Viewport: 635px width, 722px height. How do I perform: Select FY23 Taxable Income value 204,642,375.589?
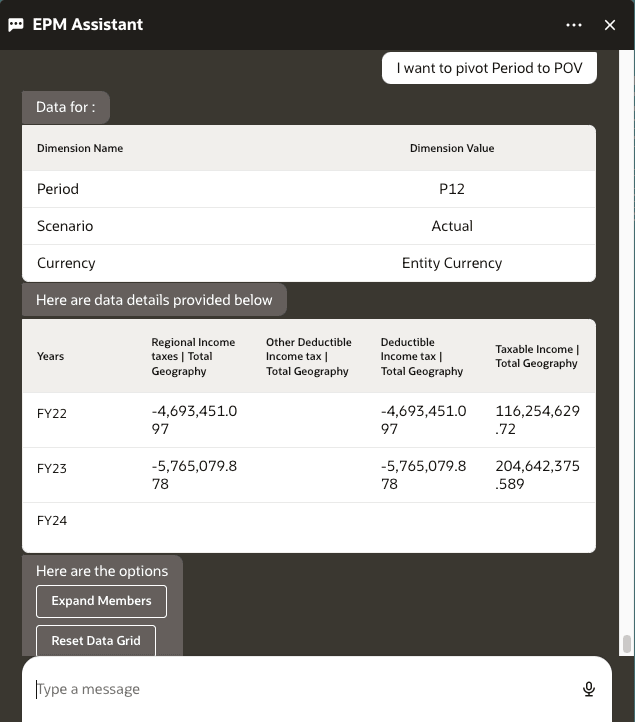[x=537, y=475]
